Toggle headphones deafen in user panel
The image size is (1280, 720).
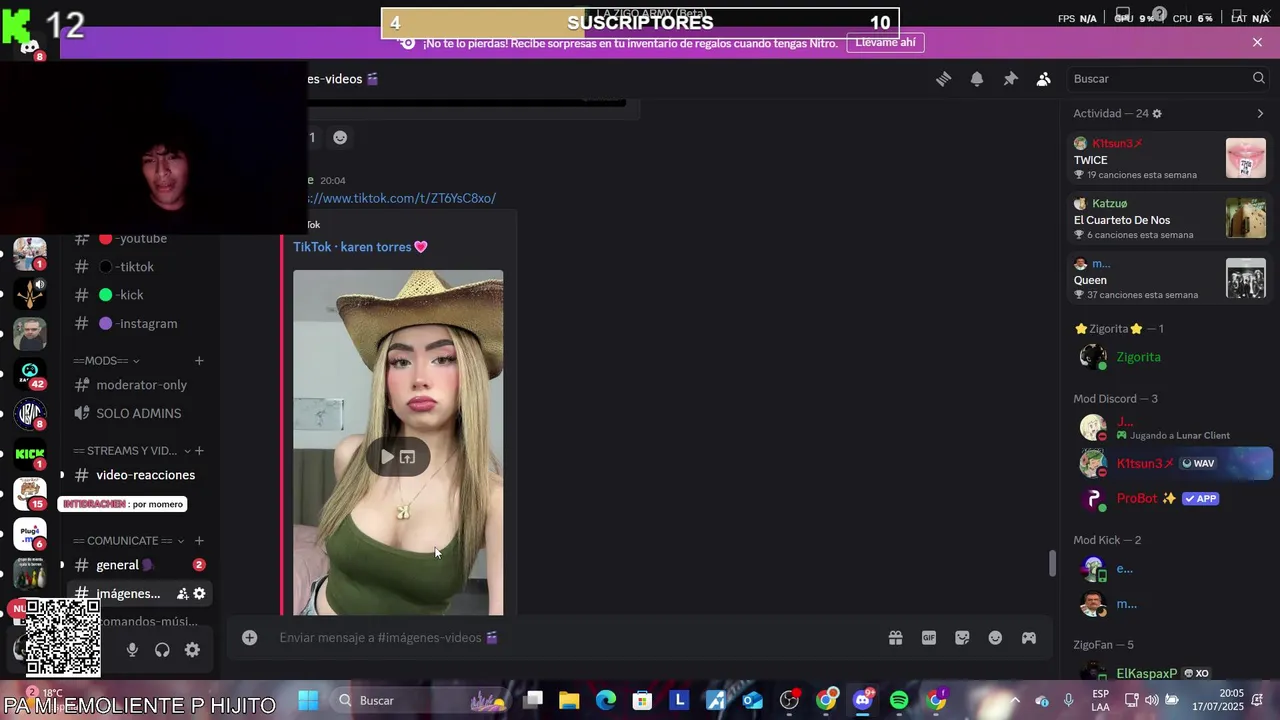(162, 650)
